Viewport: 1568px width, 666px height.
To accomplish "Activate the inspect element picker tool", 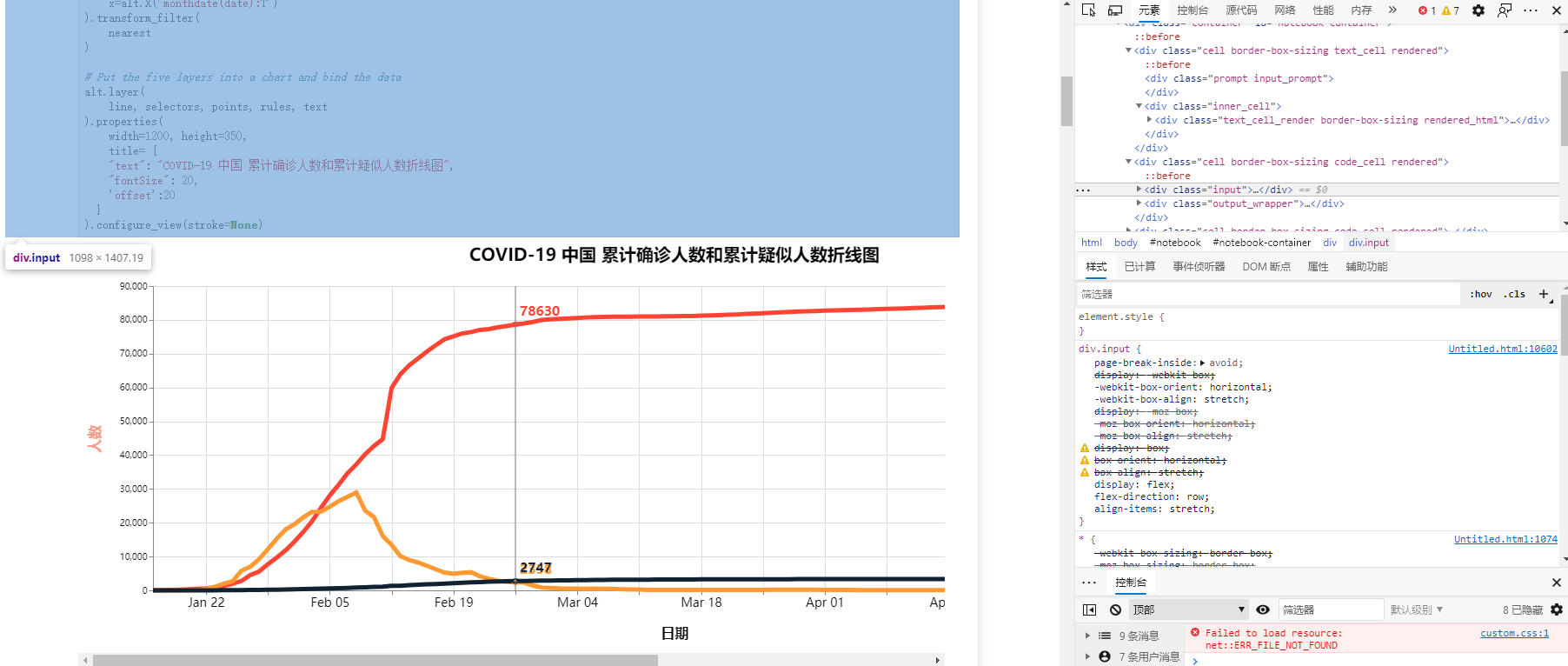I will [x=1088, y=10].
